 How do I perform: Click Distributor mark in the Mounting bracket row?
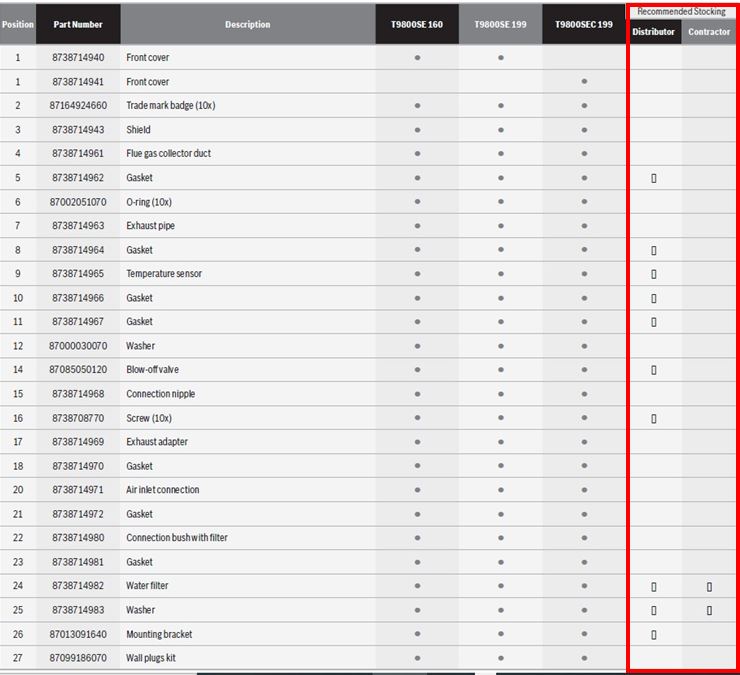pyautogui.click(x=654, y=635)
